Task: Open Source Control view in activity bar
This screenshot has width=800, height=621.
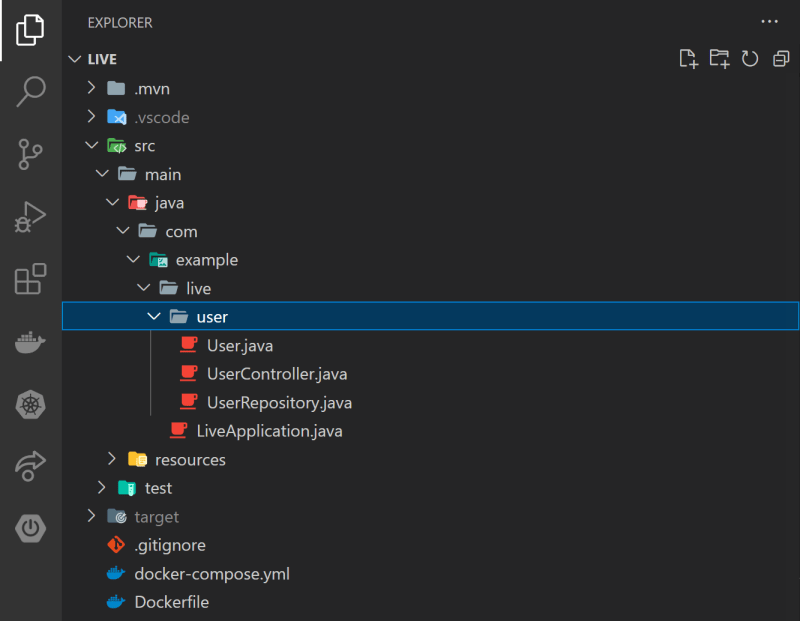Action: [x=30, y=154]
